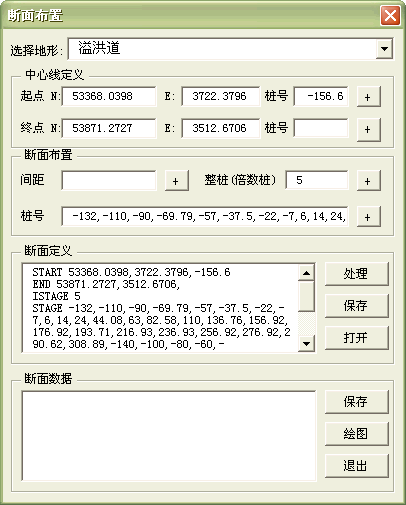Click the empty 间距 input field
This screenshot has width=406, height=505.
109,180
